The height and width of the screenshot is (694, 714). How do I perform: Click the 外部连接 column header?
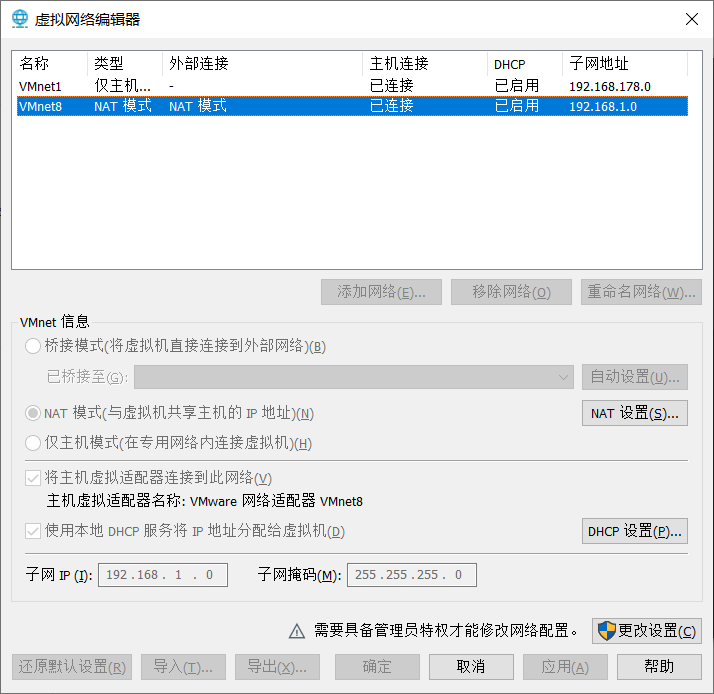click(x=263, y=63)
